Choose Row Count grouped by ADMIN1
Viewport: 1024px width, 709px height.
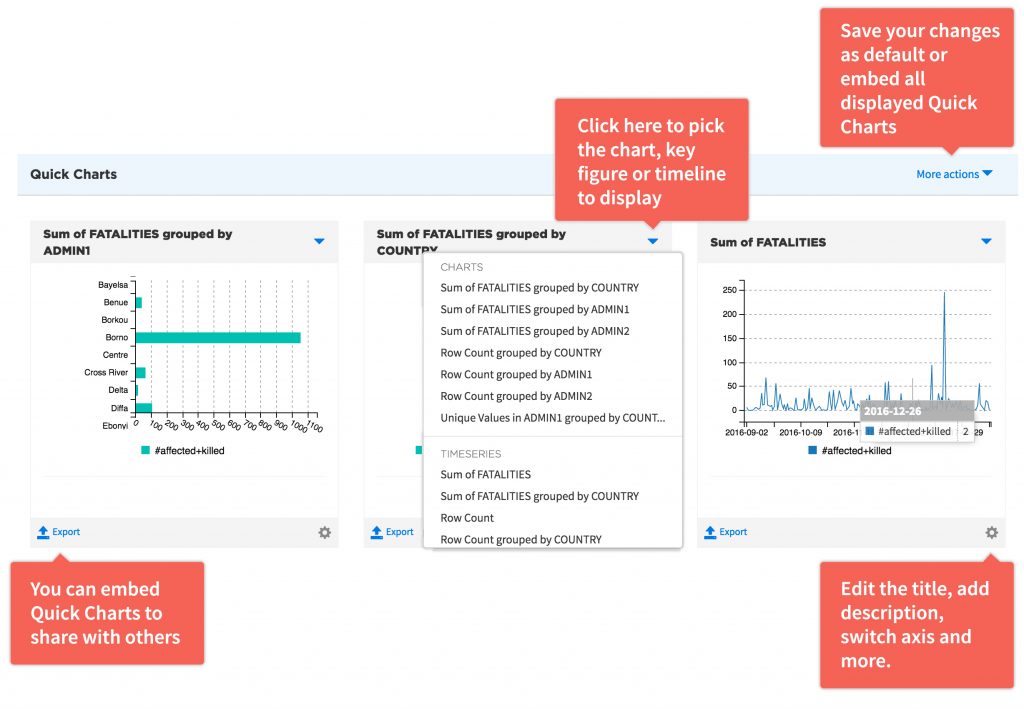(x=516, y=375)
